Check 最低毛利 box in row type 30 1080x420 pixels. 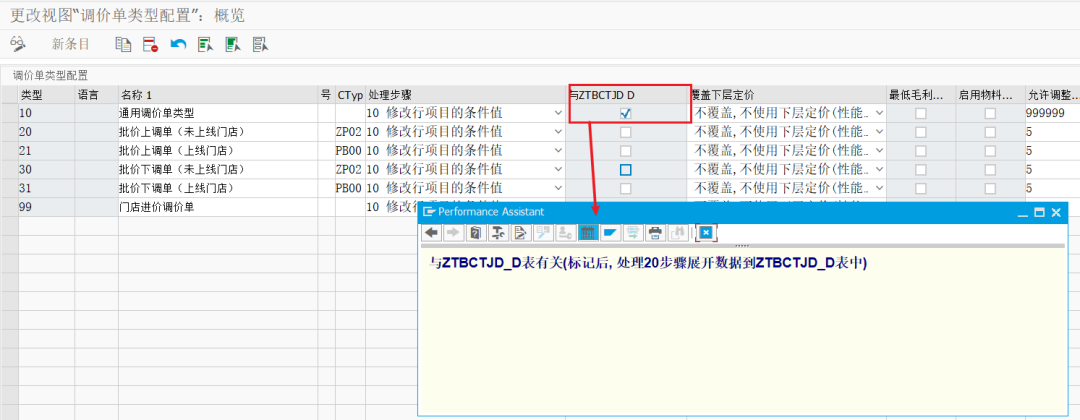pos(920,169)
